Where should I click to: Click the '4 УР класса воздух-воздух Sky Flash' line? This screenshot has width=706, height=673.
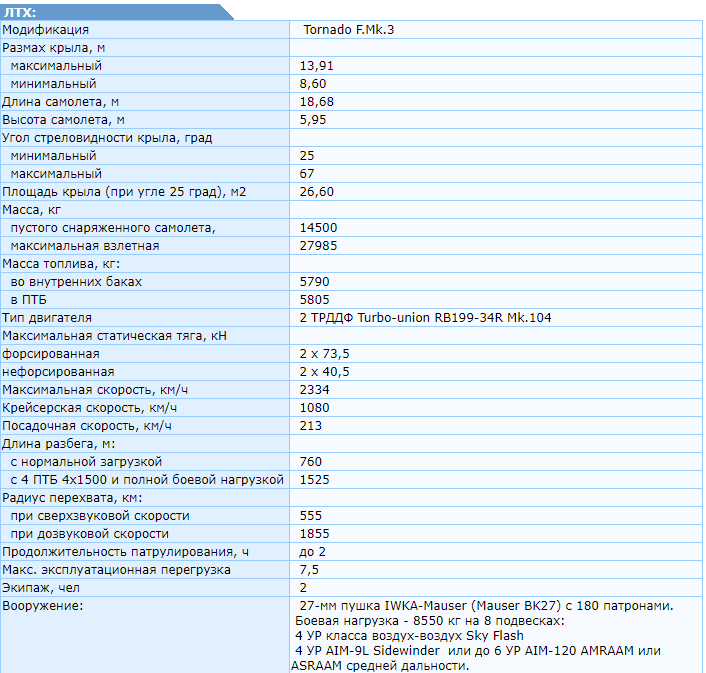(x=409, y=636)
